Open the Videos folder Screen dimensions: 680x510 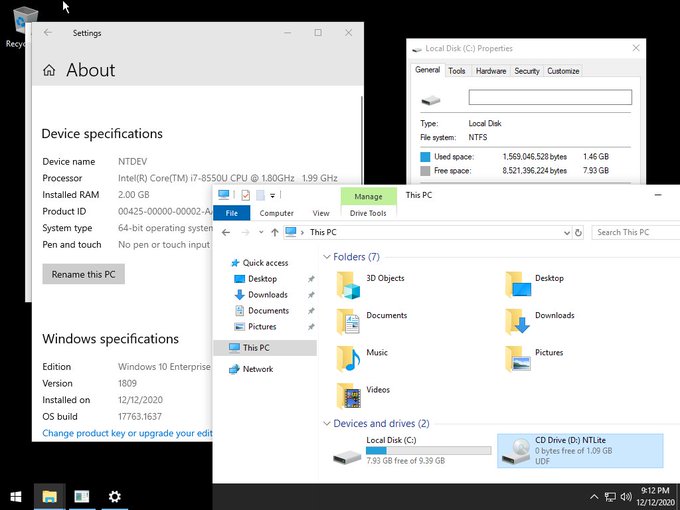click(x=363, y=396)
